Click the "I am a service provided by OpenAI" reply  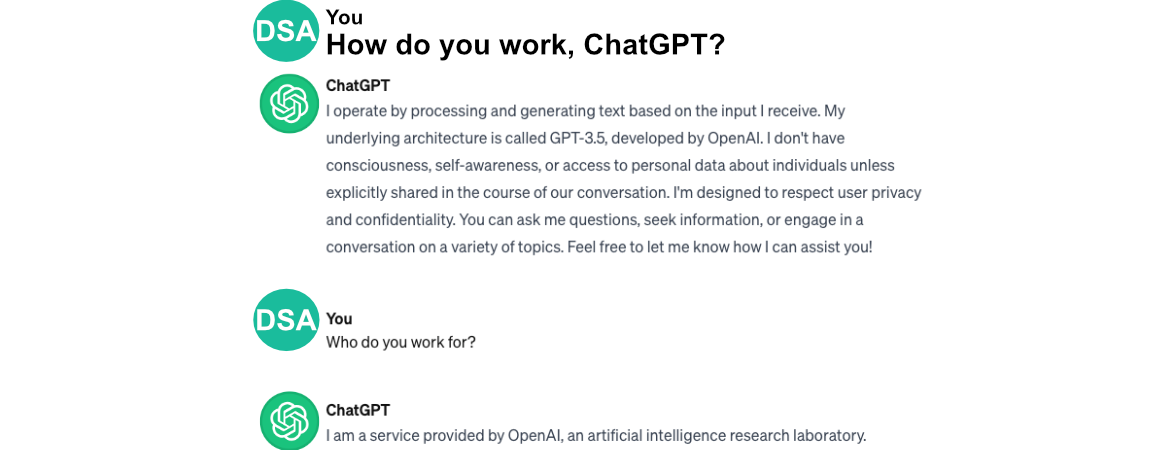[x=596, y=435]
